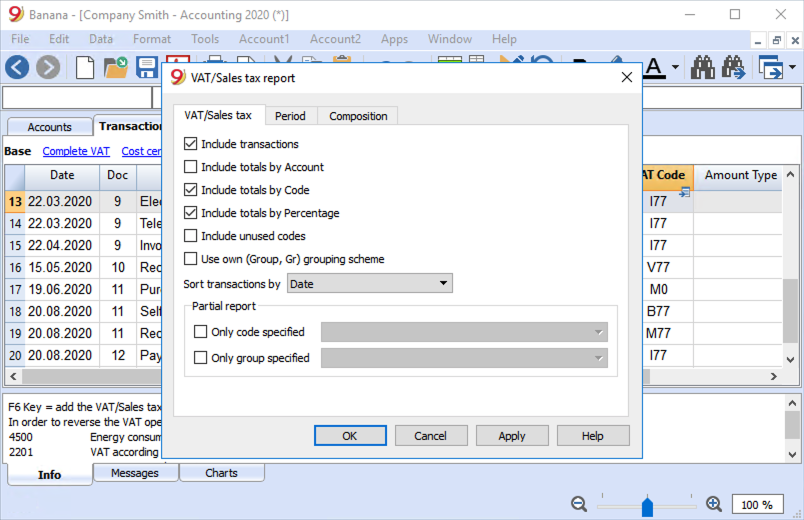Expand the go-to window toolbar dropdown arrow
The width and height of the screenshot is (804, 520).
[x=792, y=67]
